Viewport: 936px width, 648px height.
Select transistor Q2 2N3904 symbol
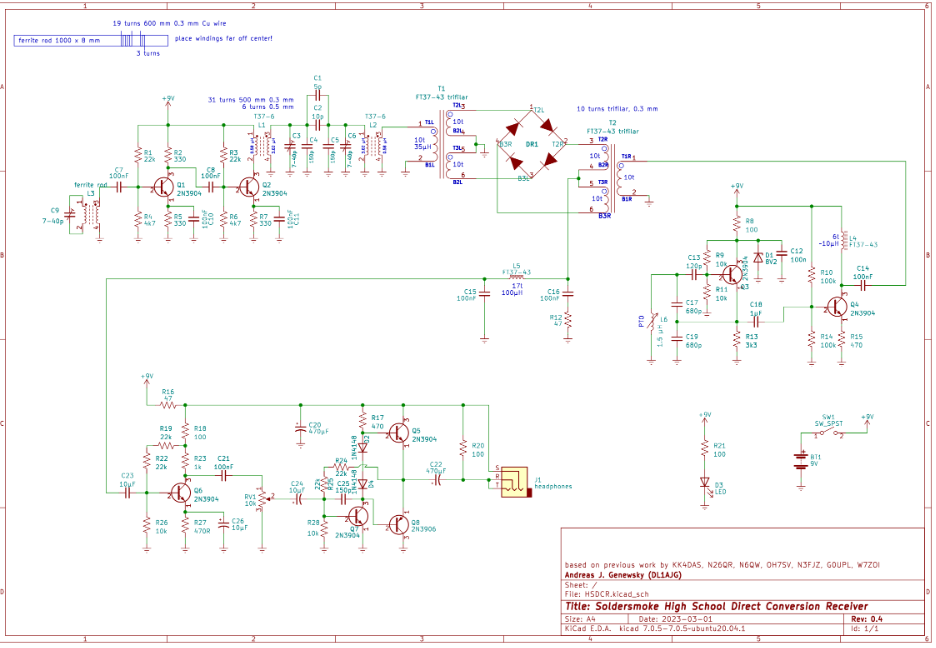pos(248,187)
